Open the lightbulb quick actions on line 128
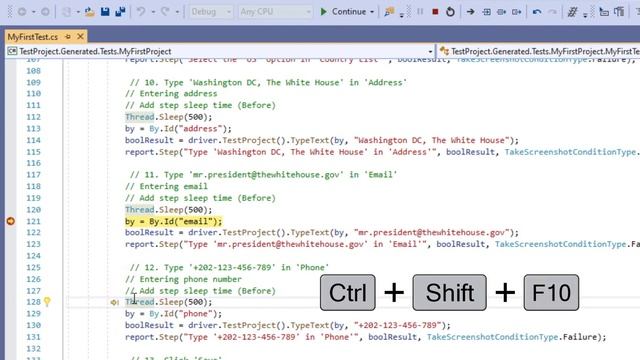 click(x=47, y=302)
